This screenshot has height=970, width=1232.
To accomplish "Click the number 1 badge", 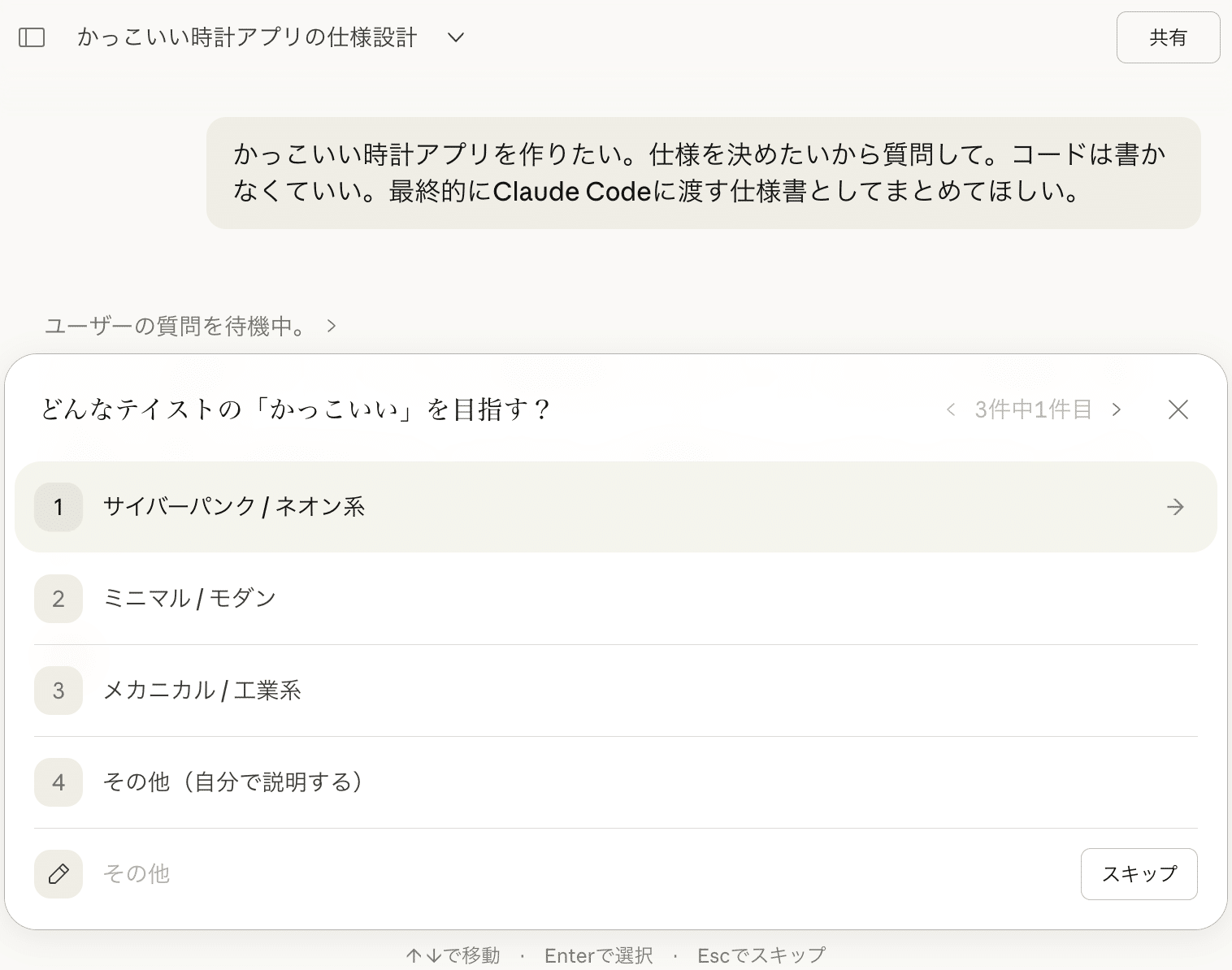I will pos(59,507).
